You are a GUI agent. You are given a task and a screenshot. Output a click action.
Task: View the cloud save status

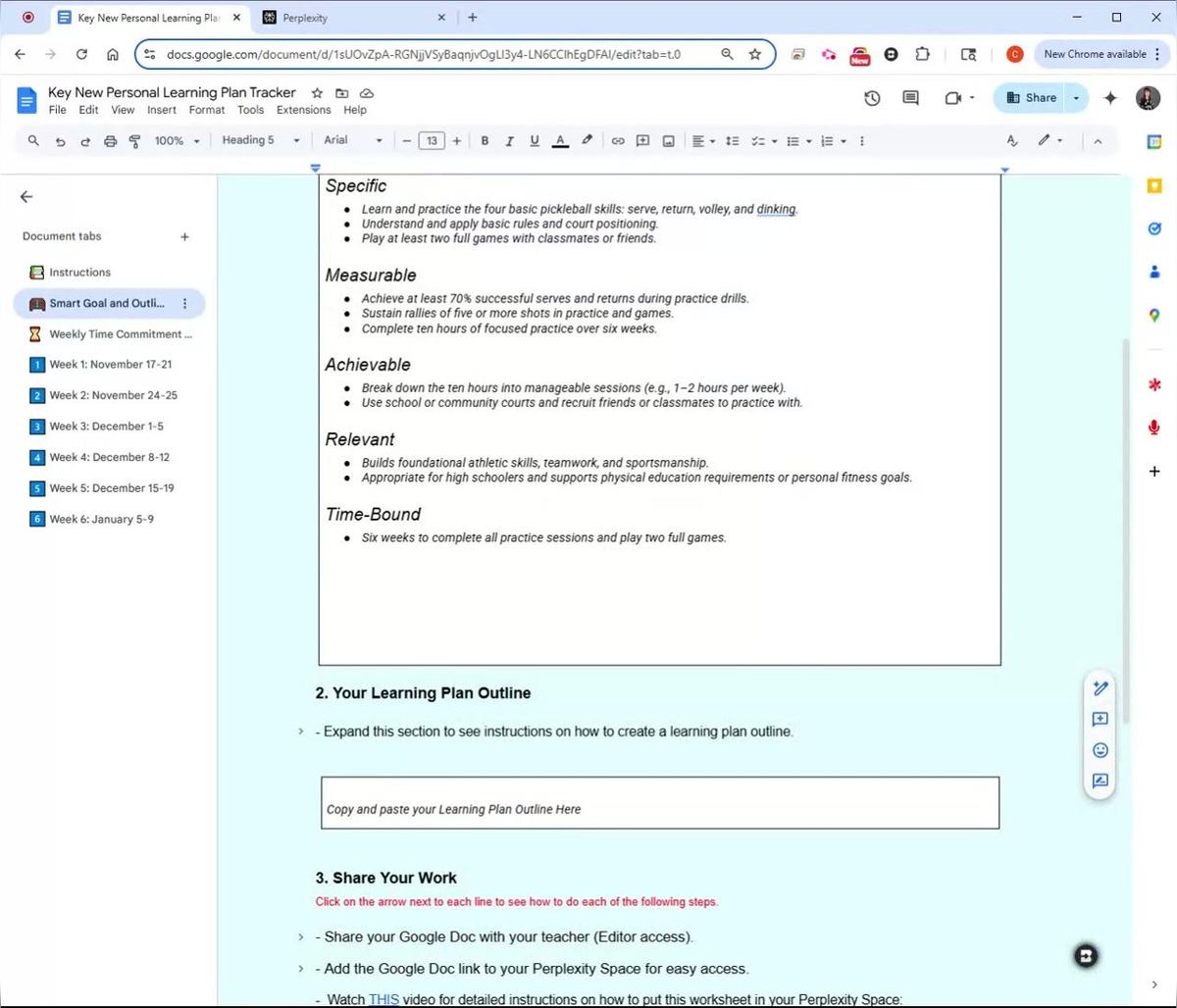pos(367,93)
